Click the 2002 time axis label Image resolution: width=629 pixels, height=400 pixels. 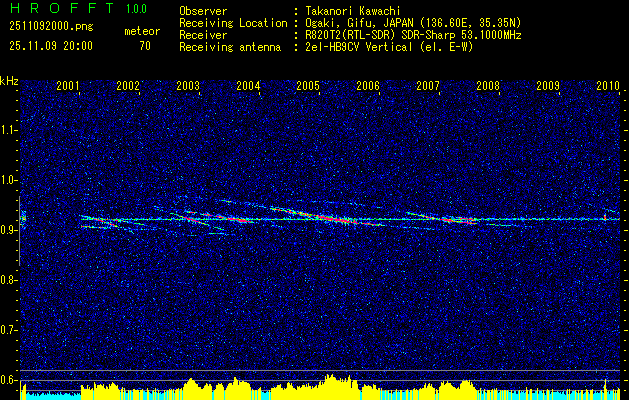128,86
